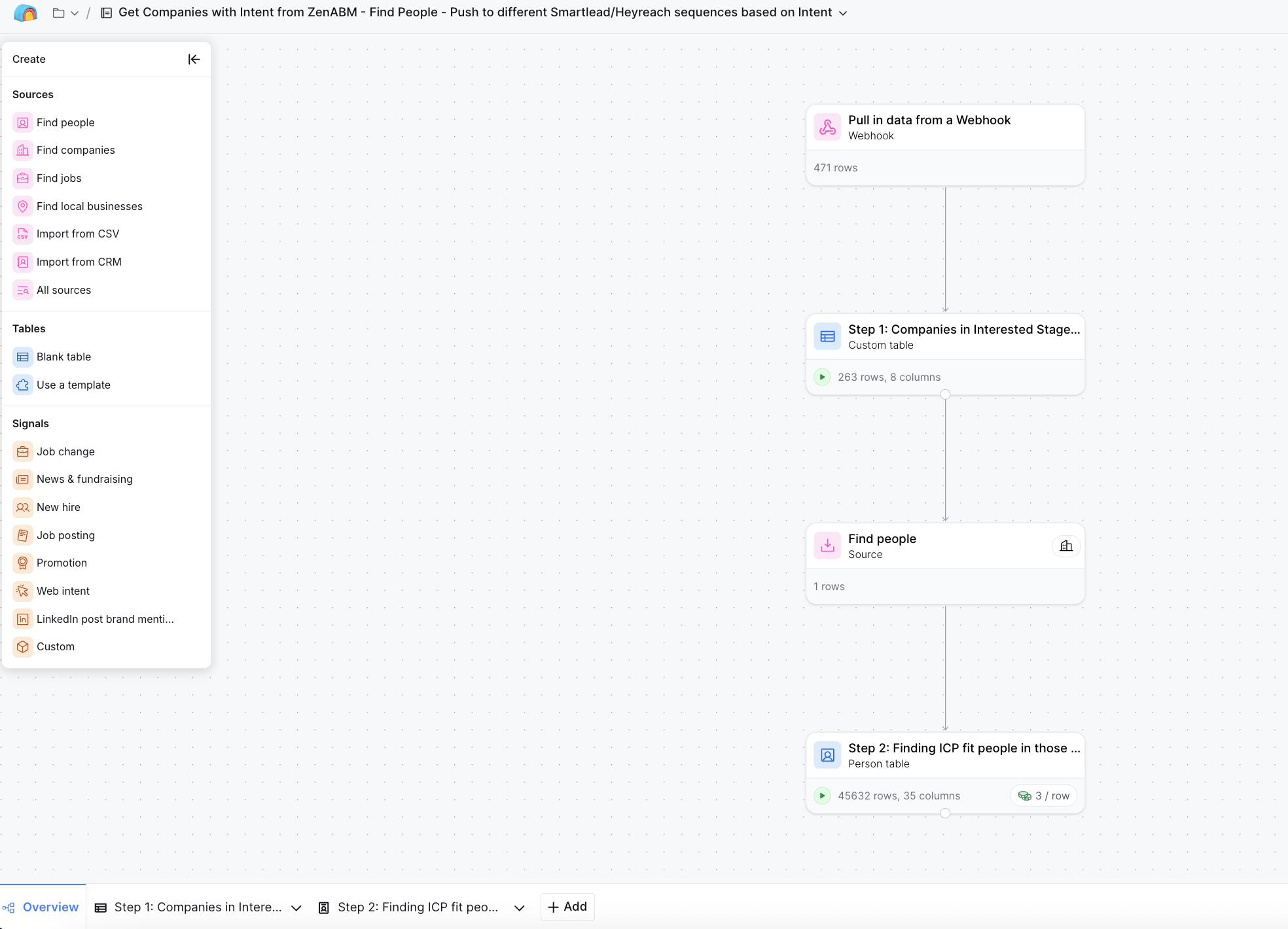1288x929 pixels.
Task: Click the Find people source icon
Action: click(23, 123)
